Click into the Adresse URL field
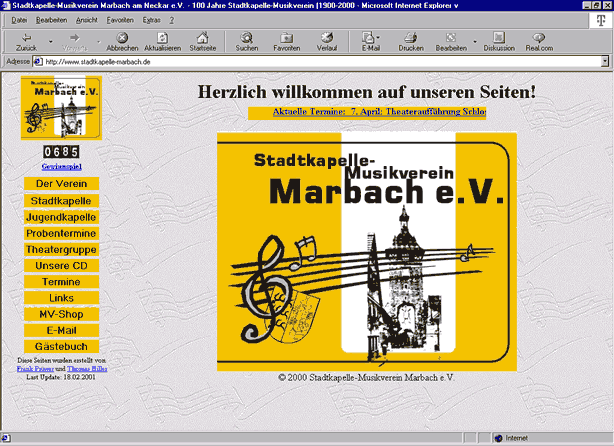 click(300, 61)
